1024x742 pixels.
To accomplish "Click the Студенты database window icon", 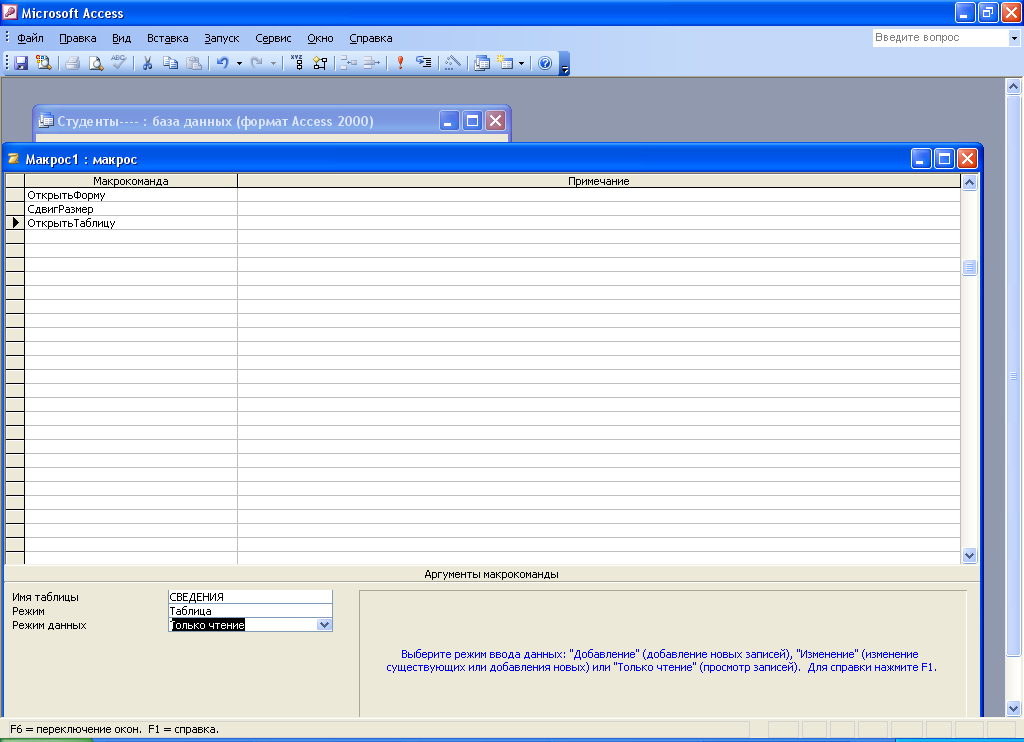I will (x=46, y=120).
